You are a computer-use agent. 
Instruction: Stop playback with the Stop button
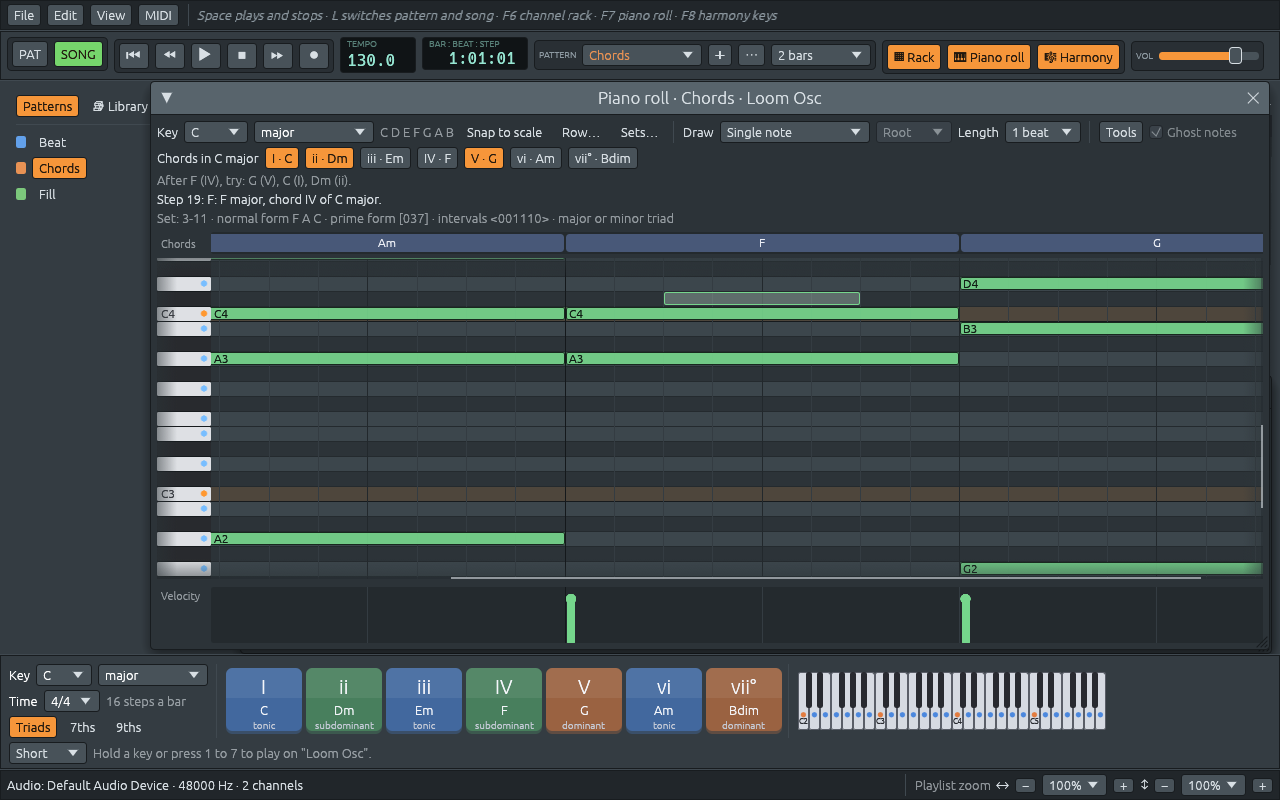[x=242, y=55]
